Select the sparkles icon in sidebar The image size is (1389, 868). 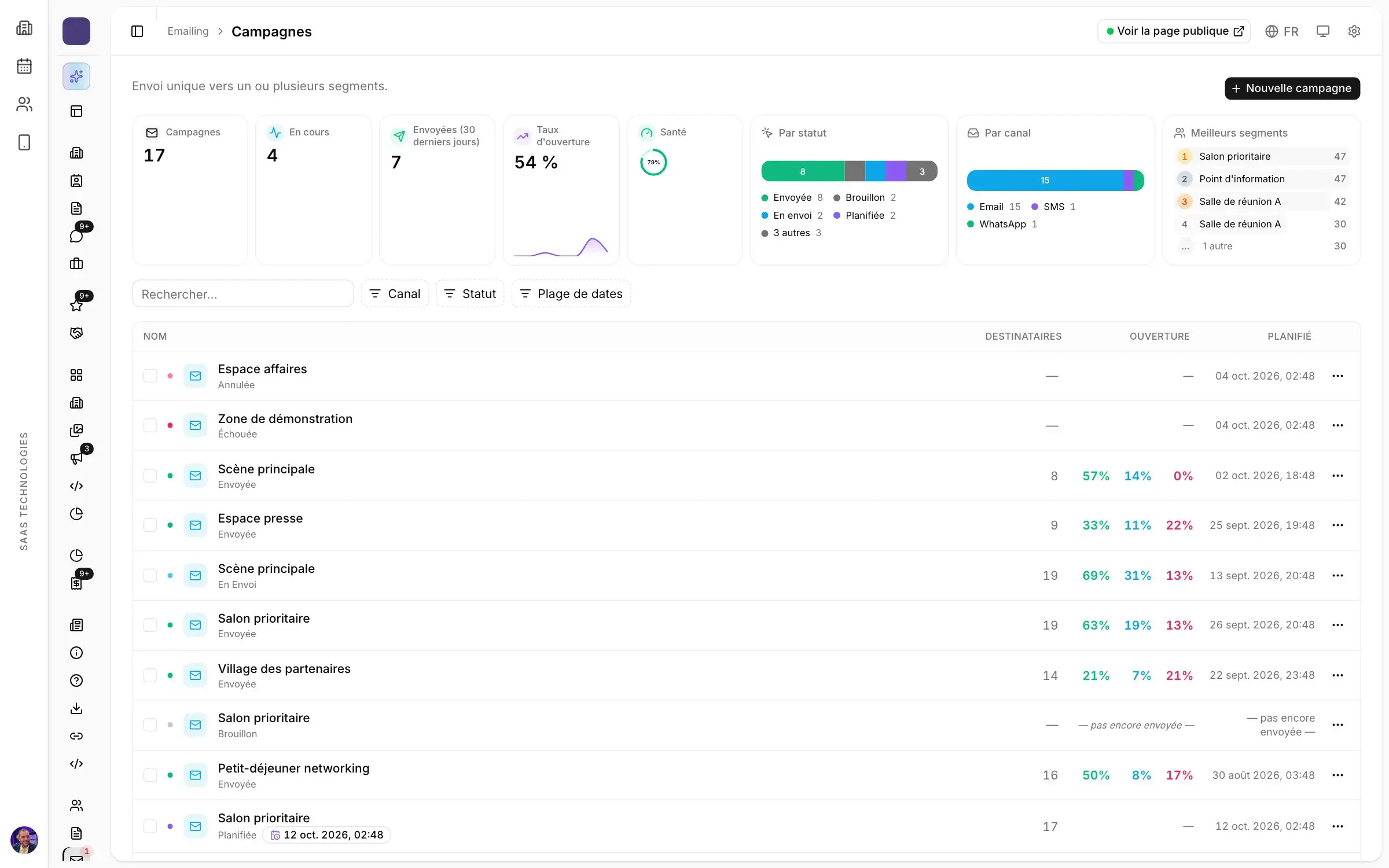(76, 76)
